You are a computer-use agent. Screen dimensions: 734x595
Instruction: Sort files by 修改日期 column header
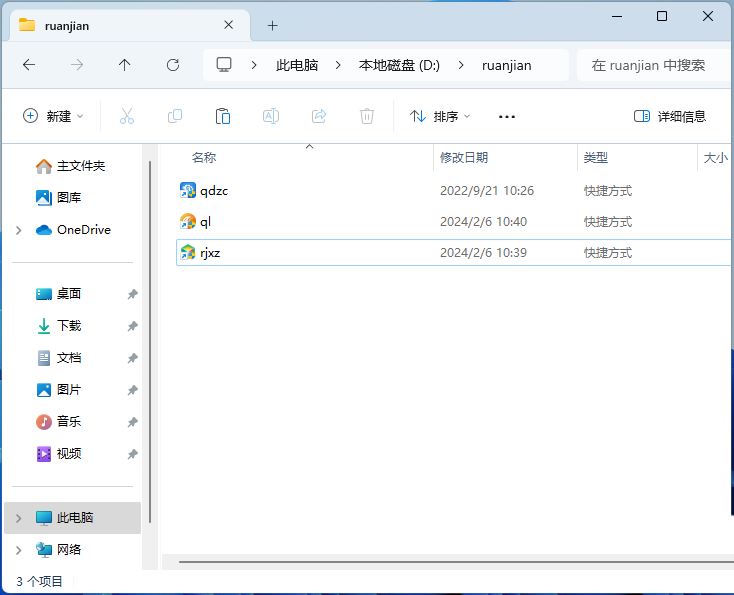pyautogui.click(x=464, y=158)
